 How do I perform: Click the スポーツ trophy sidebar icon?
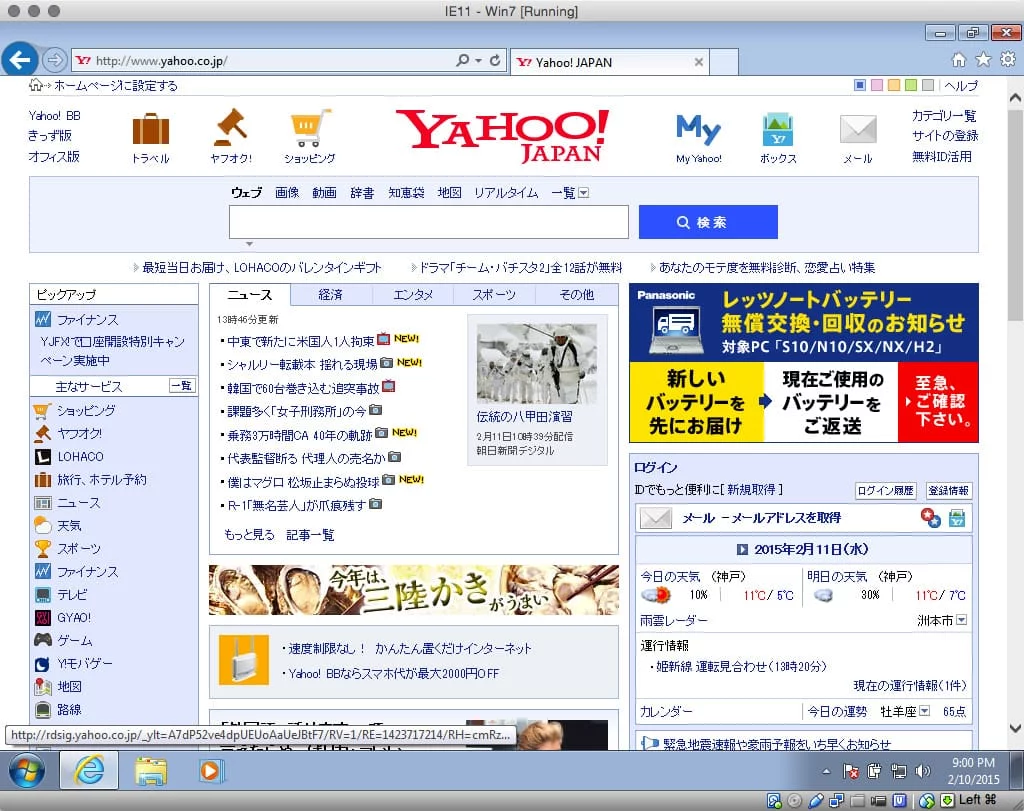pos(42,549)
